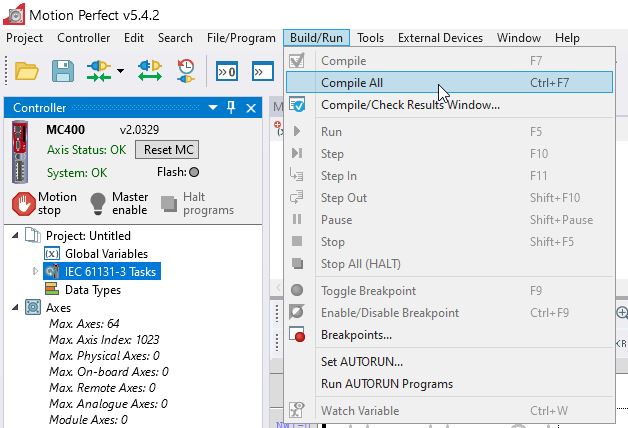Click the Stop All (HALT) entry

(x=449, y=264)
